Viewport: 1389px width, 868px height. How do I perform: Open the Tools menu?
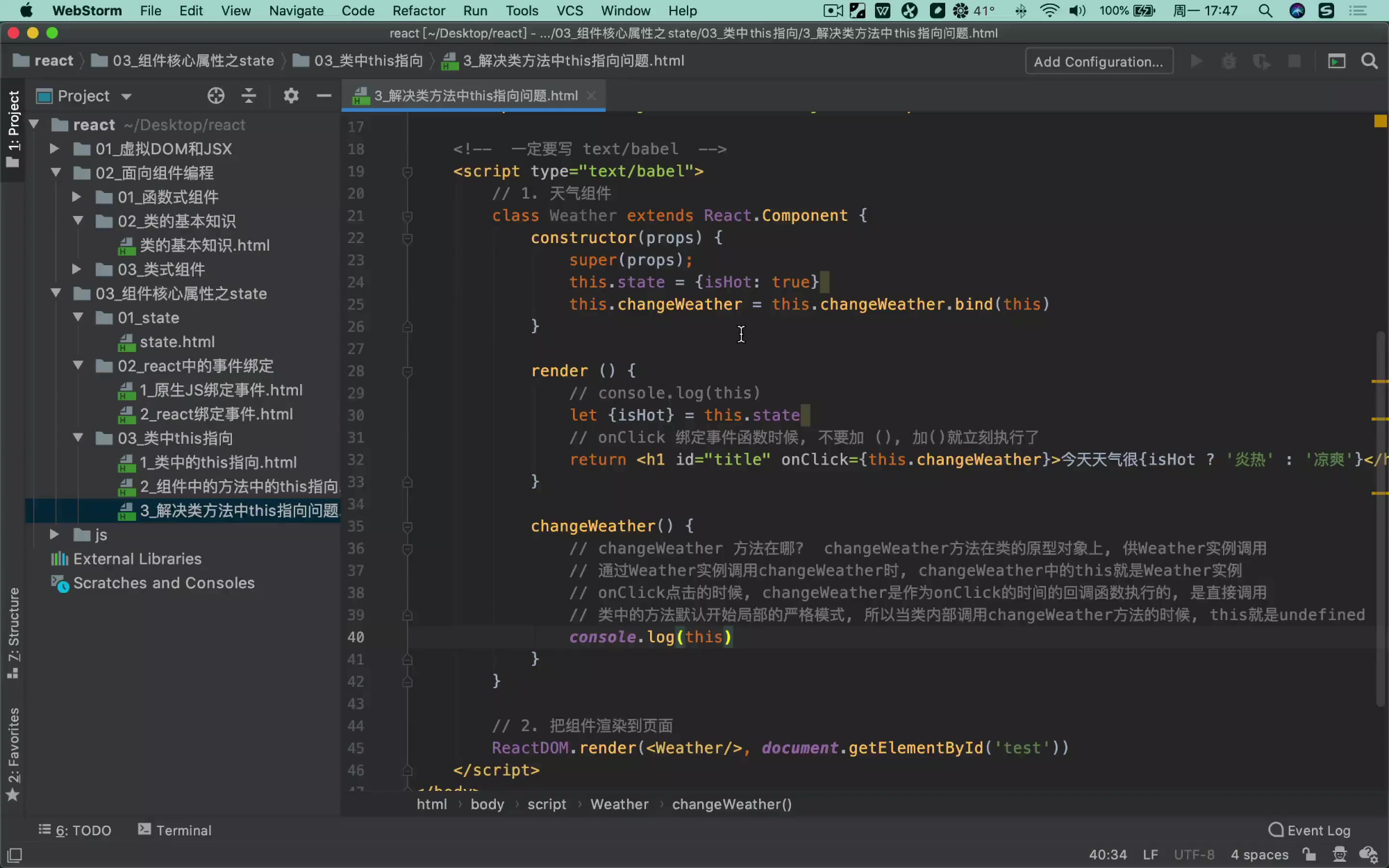[522, 10]
